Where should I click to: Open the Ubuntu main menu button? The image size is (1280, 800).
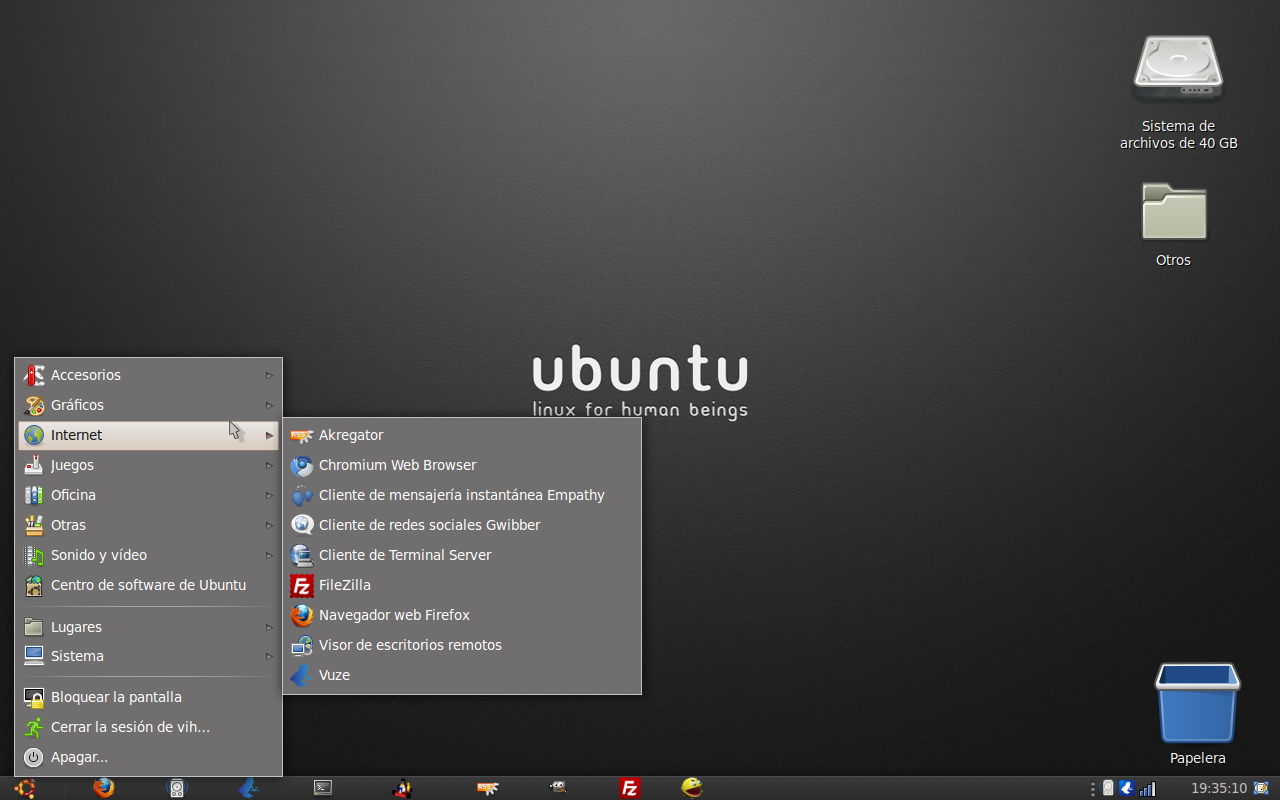[x=25, y=788]
